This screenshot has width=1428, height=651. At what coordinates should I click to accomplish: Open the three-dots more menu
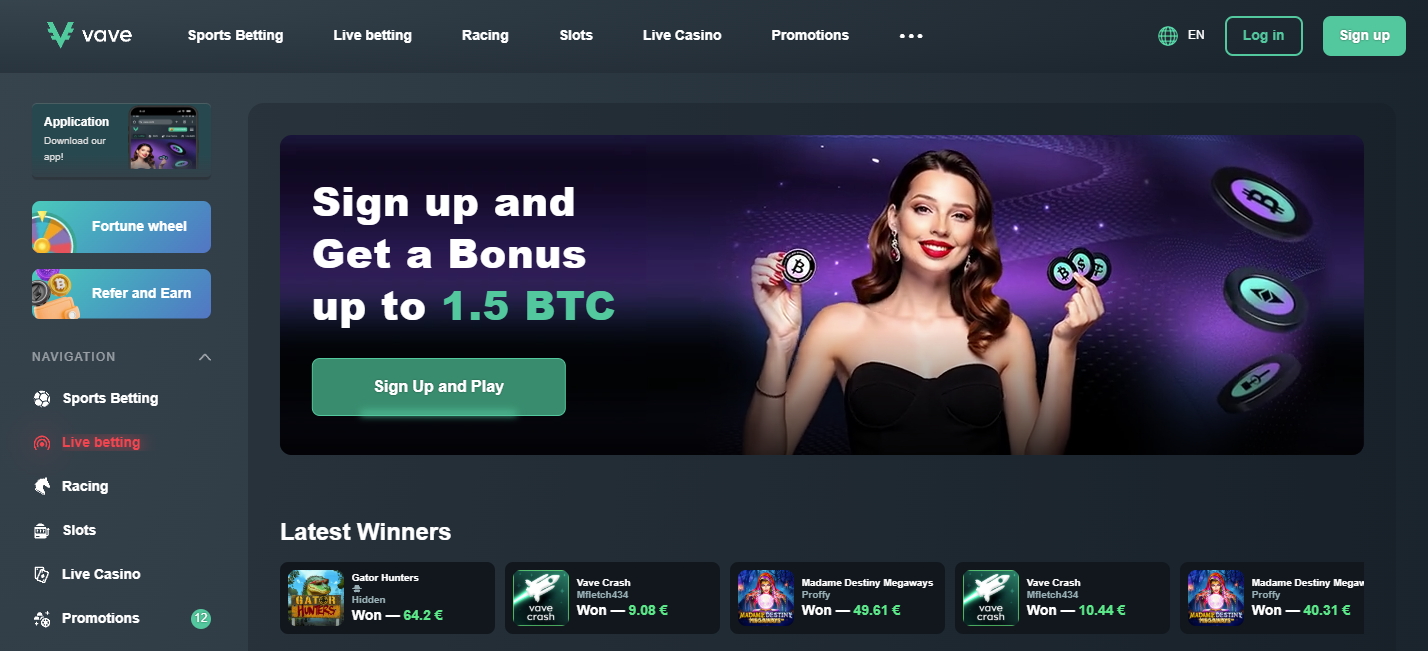pyautogui.click(x=911, y=35)
